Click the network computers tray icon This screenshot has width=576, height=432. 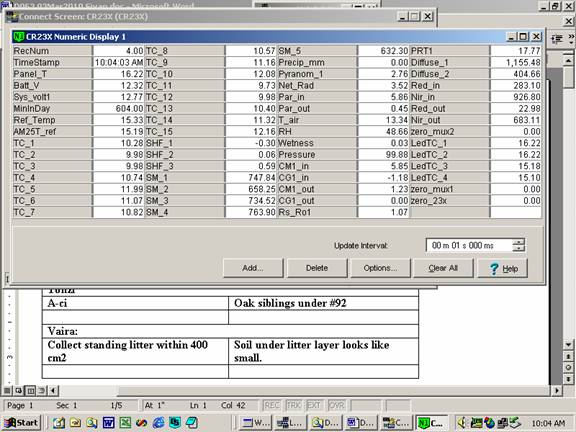[502, 423]
